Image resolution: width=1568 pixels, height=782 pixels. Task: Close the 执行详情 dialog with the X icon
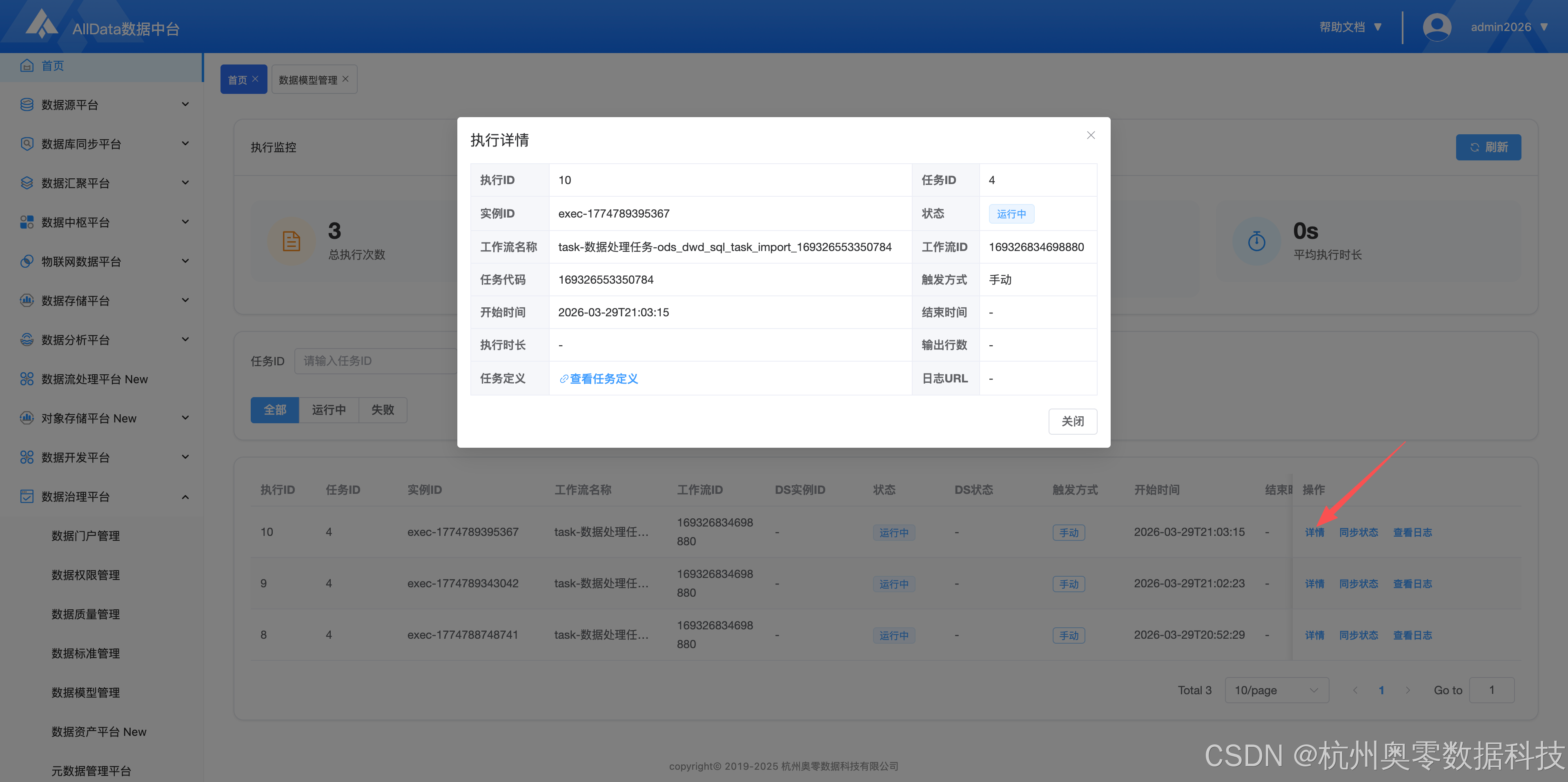[x=1091, y=135]
